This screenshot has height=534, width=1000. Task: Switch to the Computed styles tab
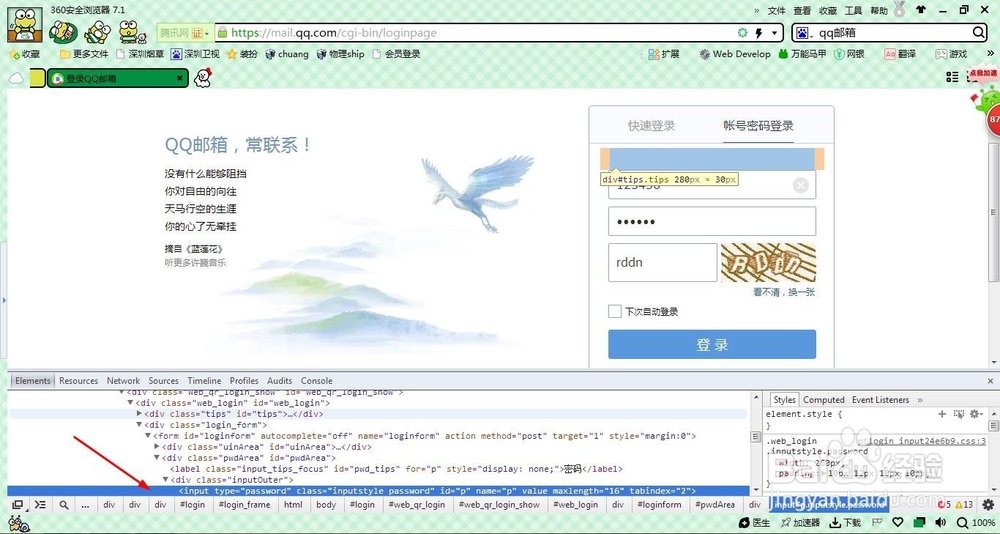[823, 400]
